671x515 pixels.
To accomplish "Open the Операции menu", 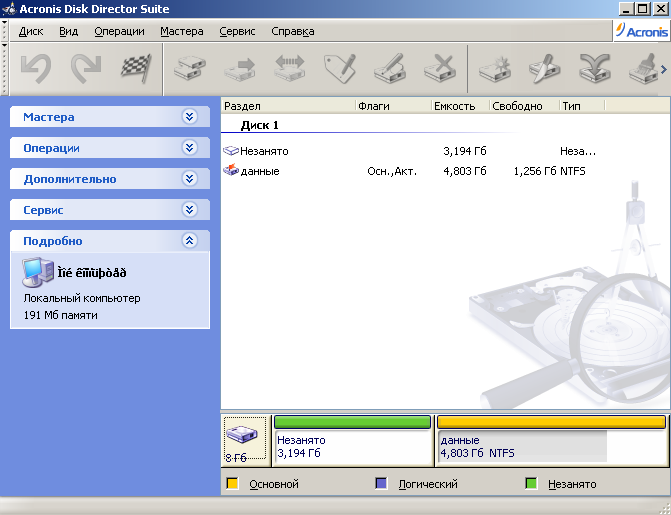I will click(x=119, y=31).
